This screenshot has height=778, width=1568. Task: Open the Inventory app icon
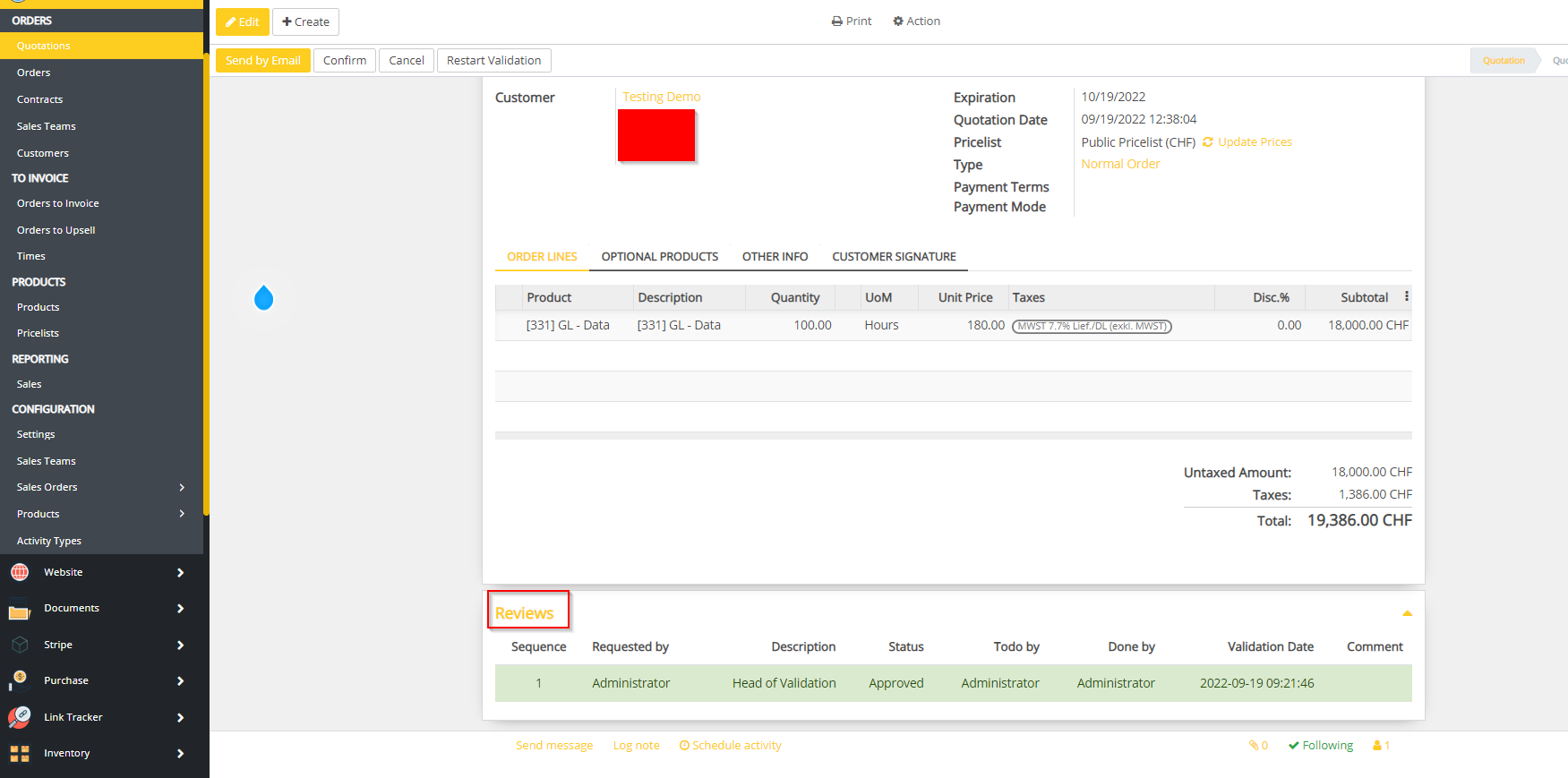pos(20,754)
